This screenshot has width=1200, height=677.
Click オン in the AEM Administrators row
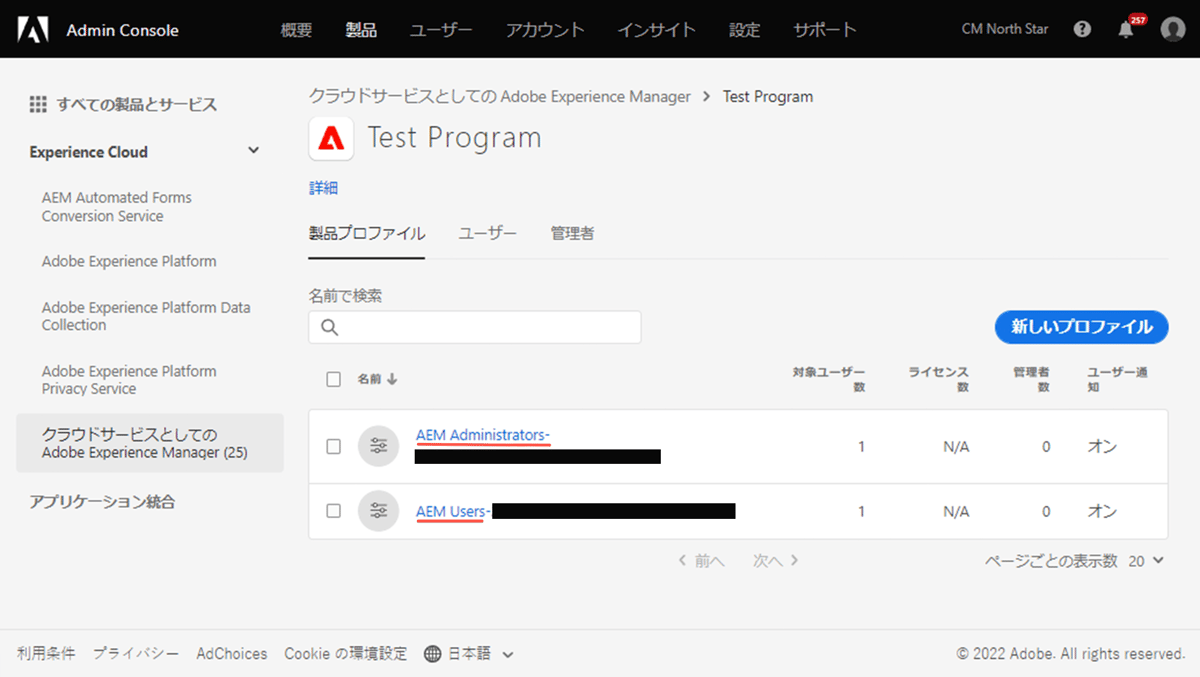pos(1102,447)
